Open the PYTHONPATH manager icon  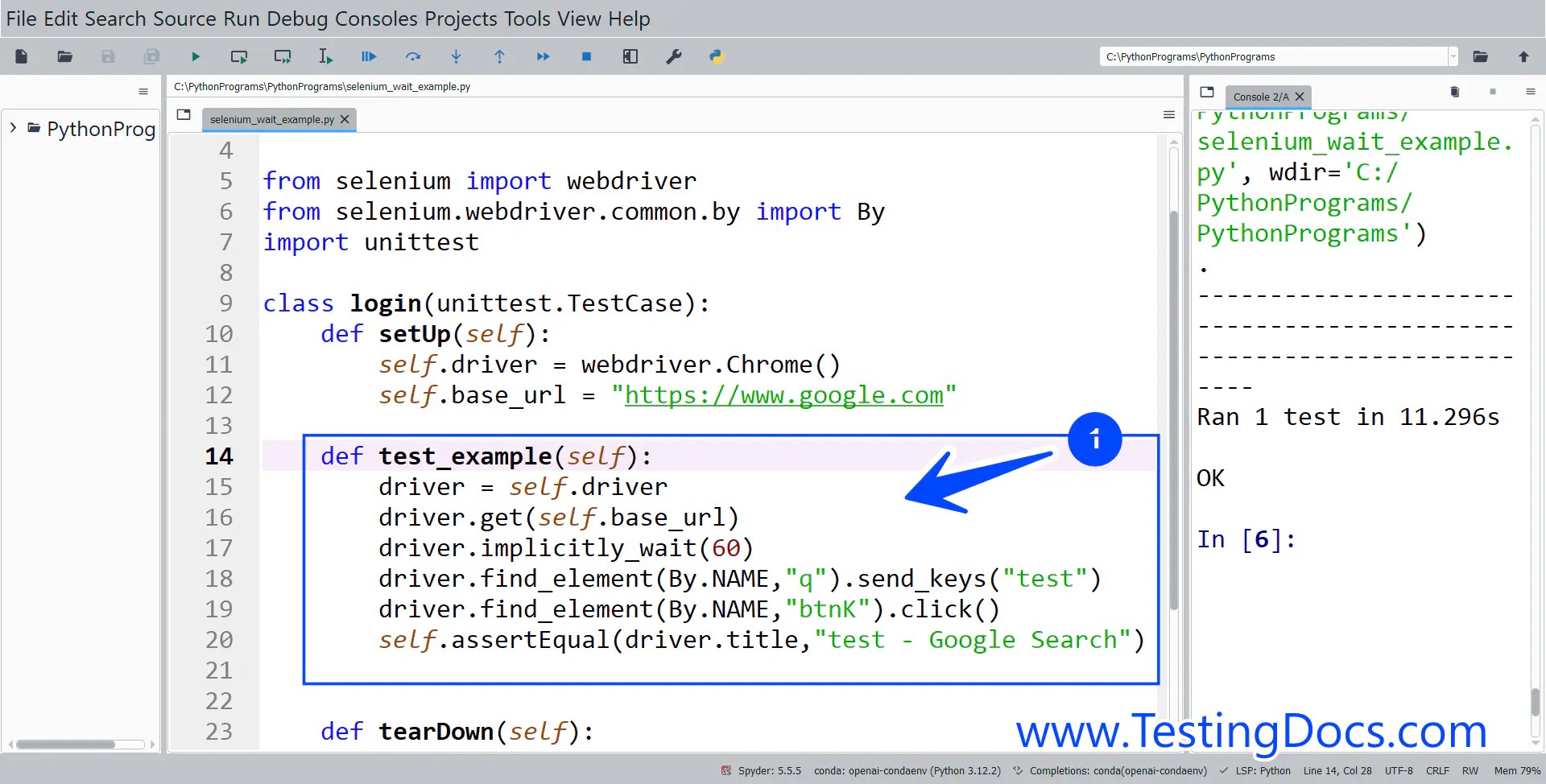[x=717, y=56]
